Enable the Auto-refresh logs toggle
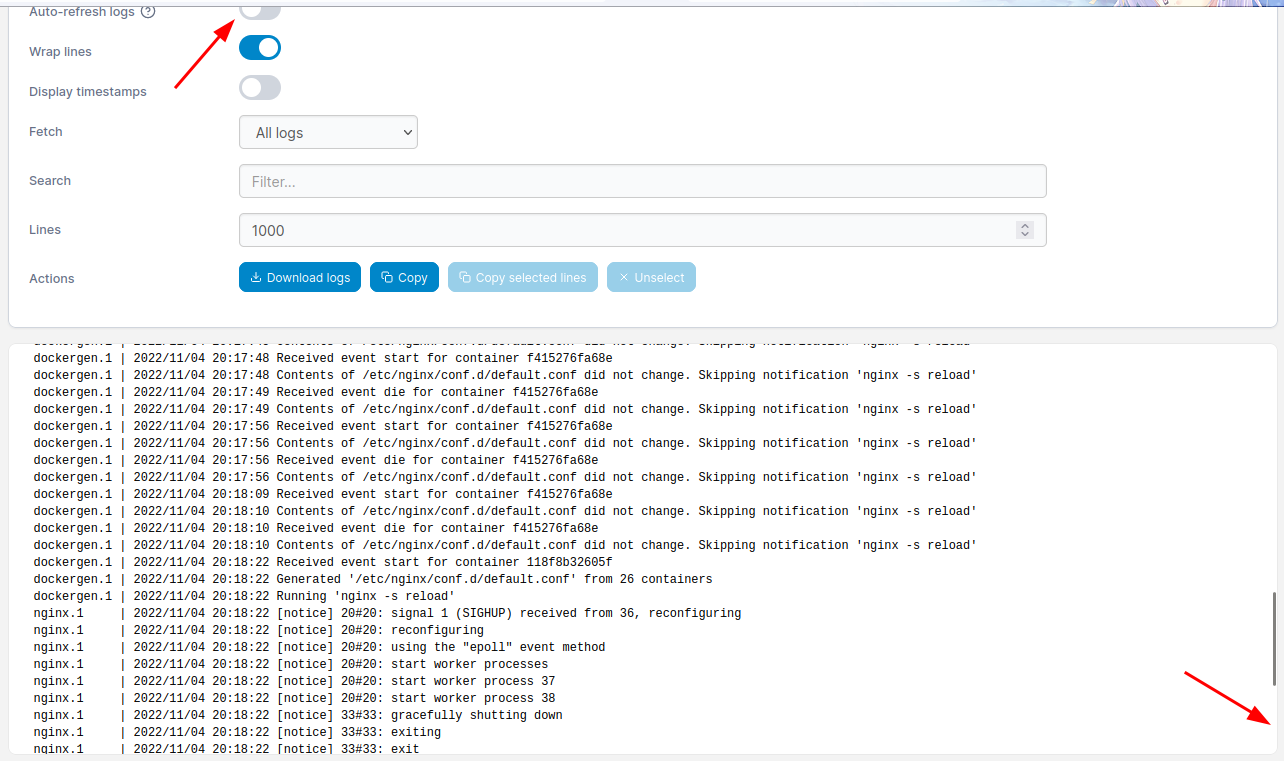1284x761 pixels. (x=260, y=8)
